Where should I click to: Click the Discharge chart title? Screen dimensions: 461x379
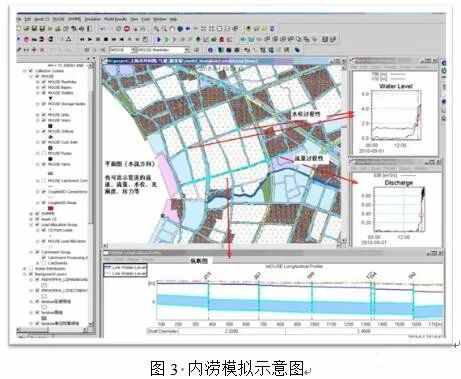399,183
